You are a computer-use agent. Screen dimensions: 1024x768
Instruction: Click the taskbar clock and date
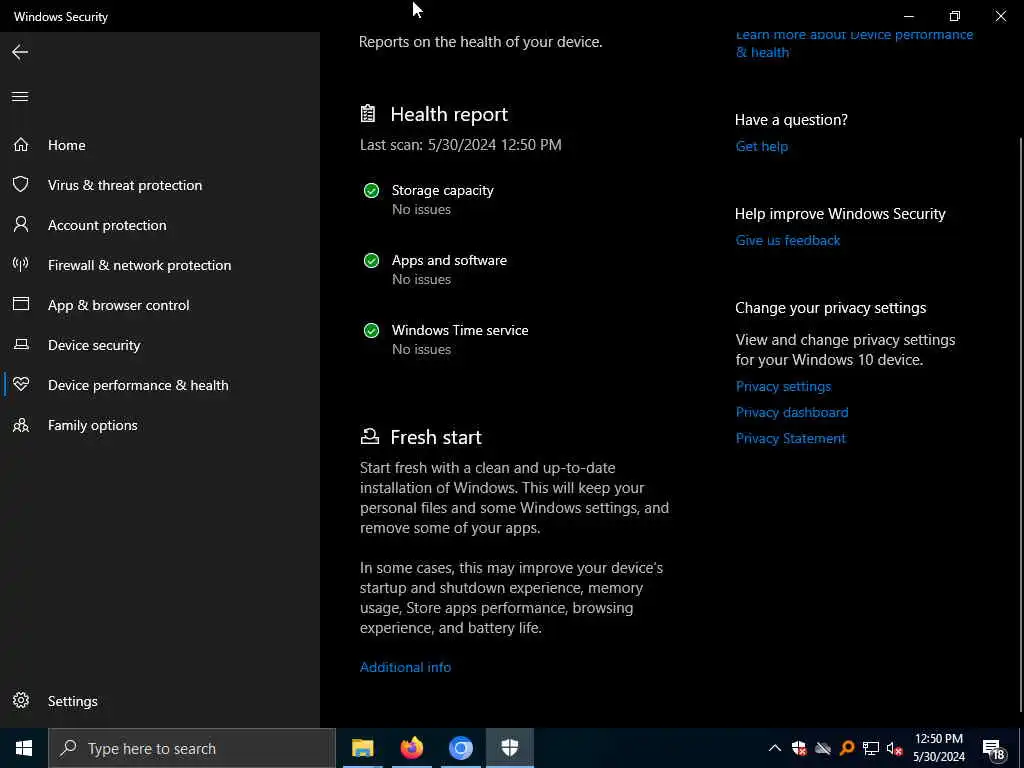click(939, 748)
